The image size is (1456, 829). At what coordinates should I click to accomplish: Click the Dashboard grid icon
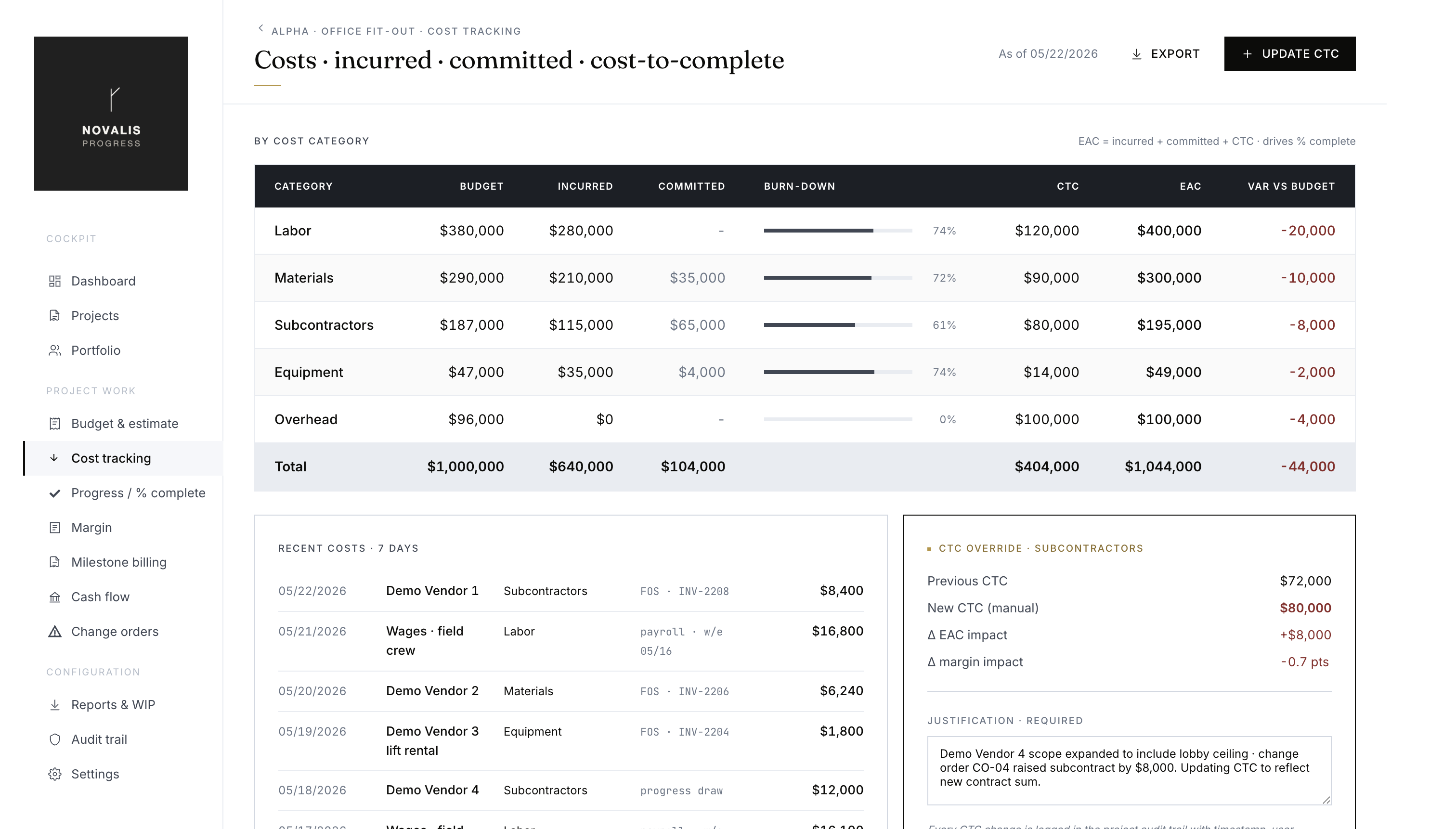click(x=55, y=281)
